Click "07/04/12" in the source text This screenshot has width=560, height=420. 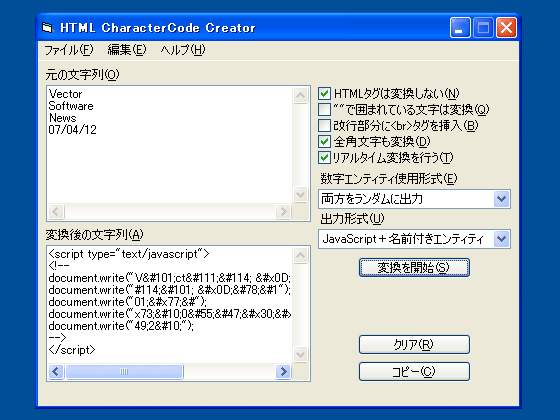(x=72, y=130)
